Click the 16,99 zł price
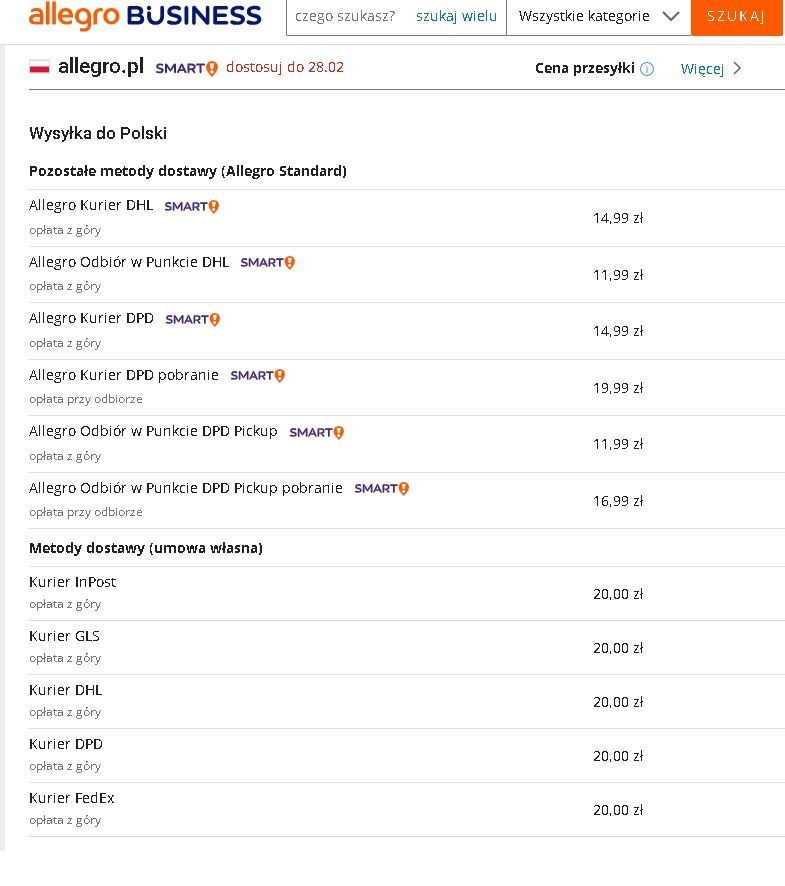Screen dimensions: 785x886 pos(618,501)
